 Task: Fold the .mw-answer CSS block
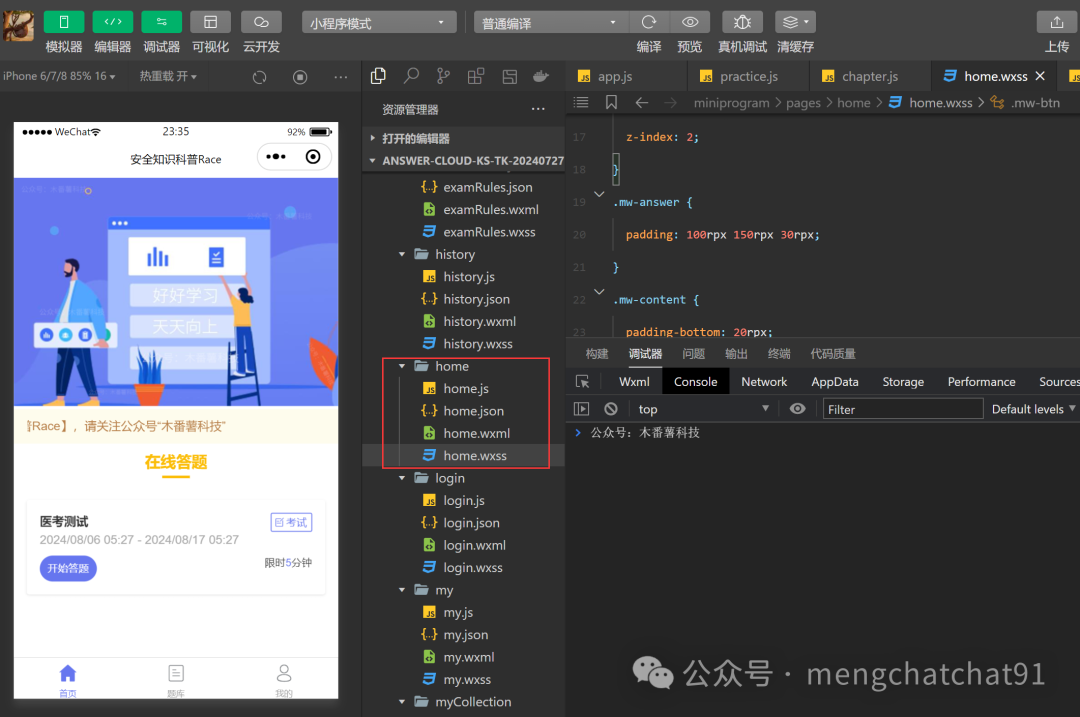pyautogui.click(x=599, y=194)
